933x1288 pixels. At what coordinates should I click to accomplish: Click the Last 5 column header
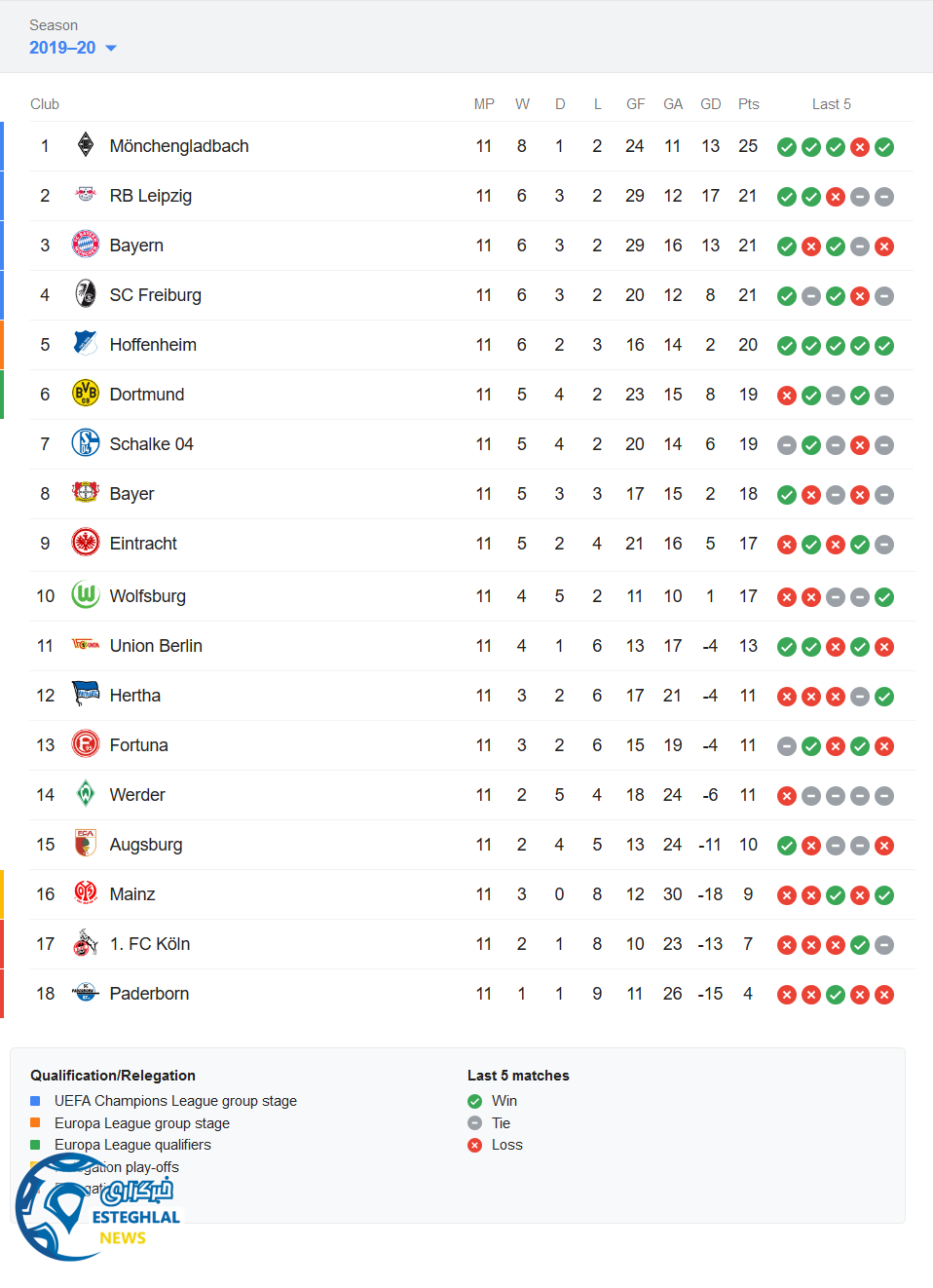coord(832,104)
